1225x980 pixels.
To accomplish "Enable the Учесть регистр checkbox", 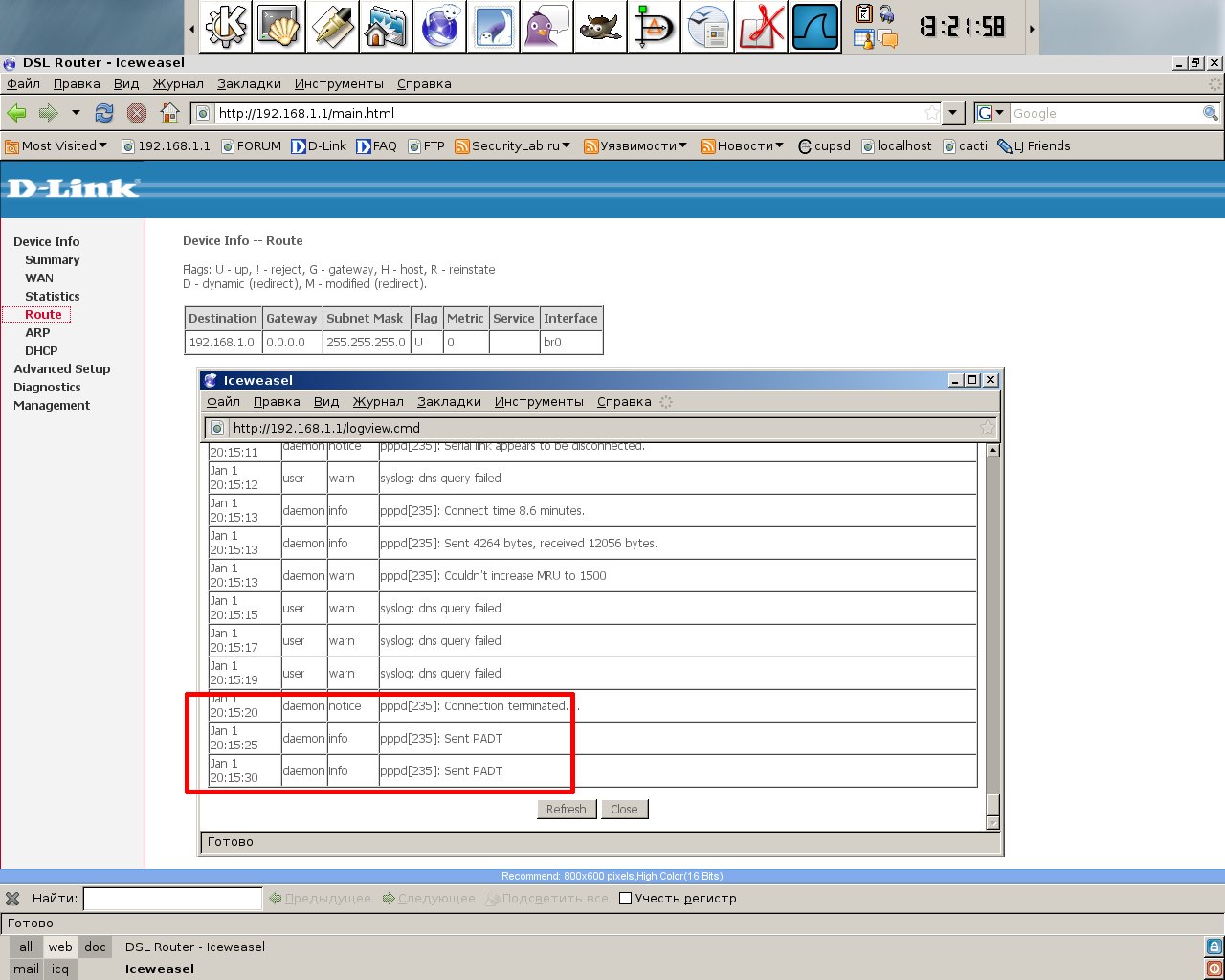I will tap(626, 899).
